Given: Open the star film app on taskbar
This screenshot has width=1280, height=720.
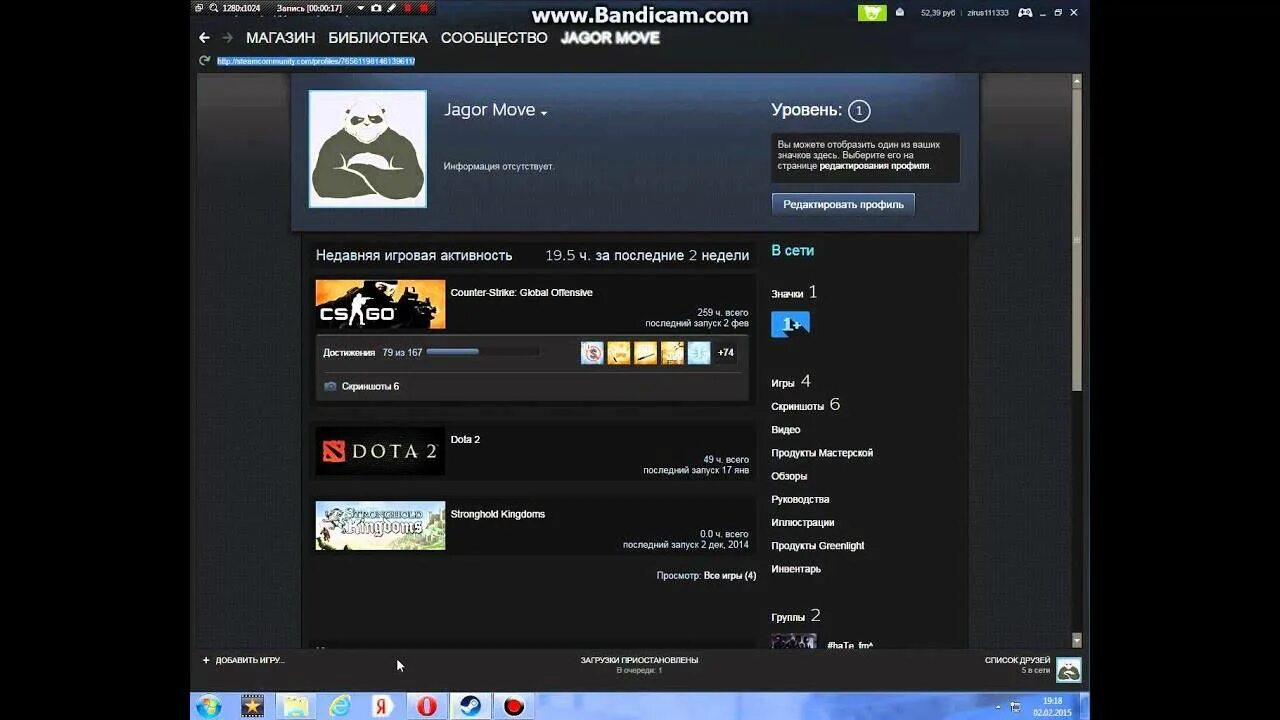Looking at the screenshot, I should click(253, 706).
